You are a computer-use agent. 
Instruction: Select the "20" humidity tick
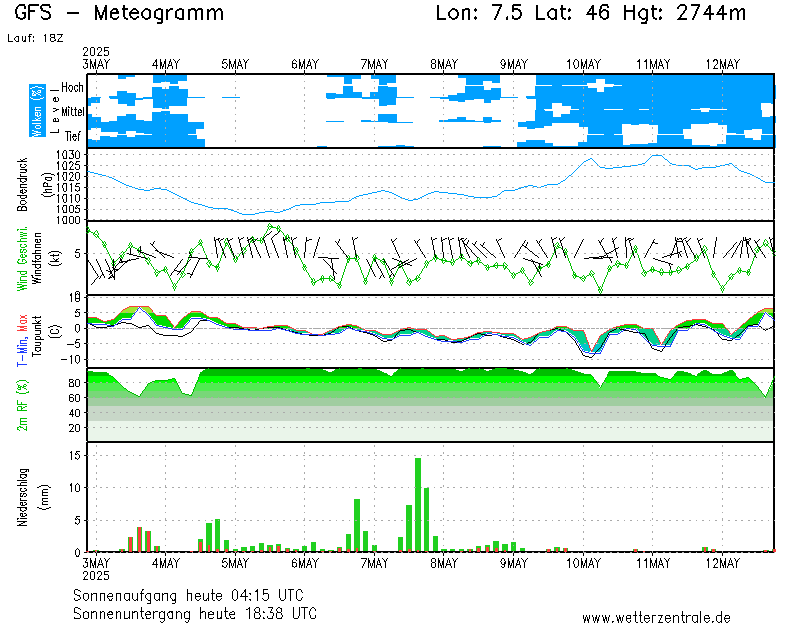tap(74, 428)
